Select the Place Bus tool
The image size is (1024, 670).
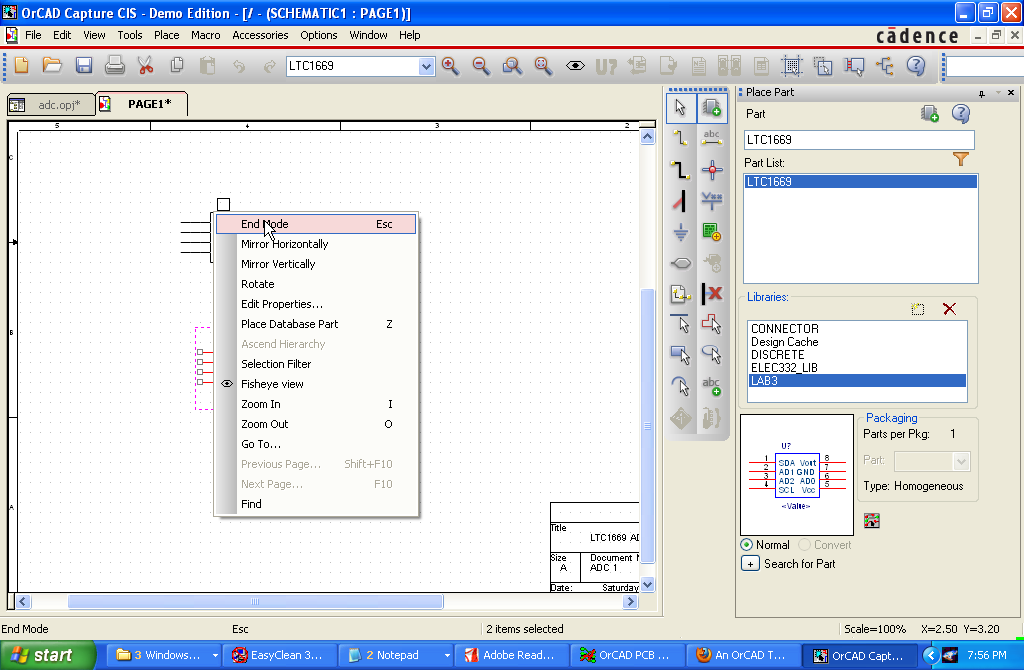[680, 170]
